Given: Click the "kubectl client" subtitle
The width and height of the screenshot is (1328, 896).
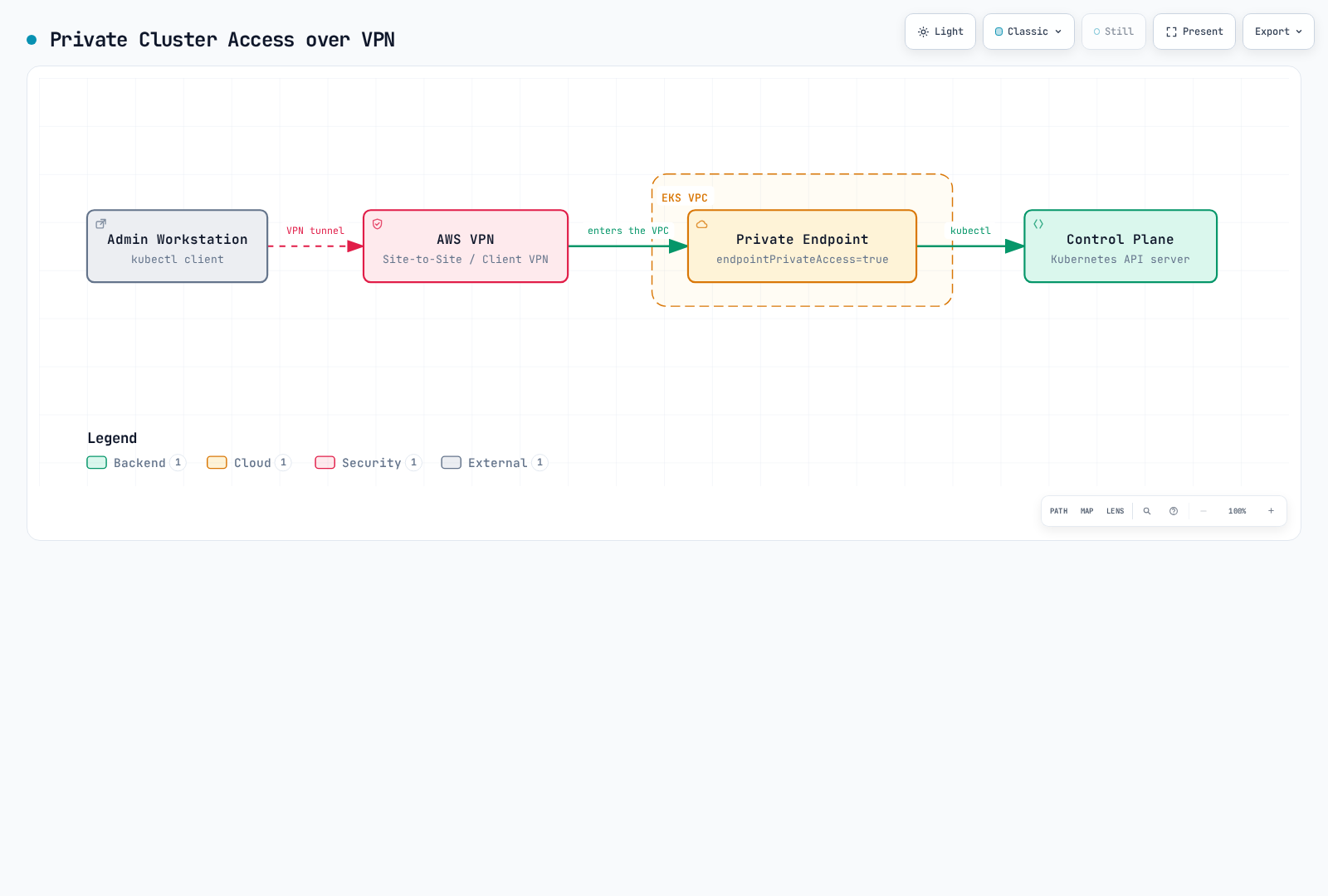Looking at the screenshot, I should point(178,260).
